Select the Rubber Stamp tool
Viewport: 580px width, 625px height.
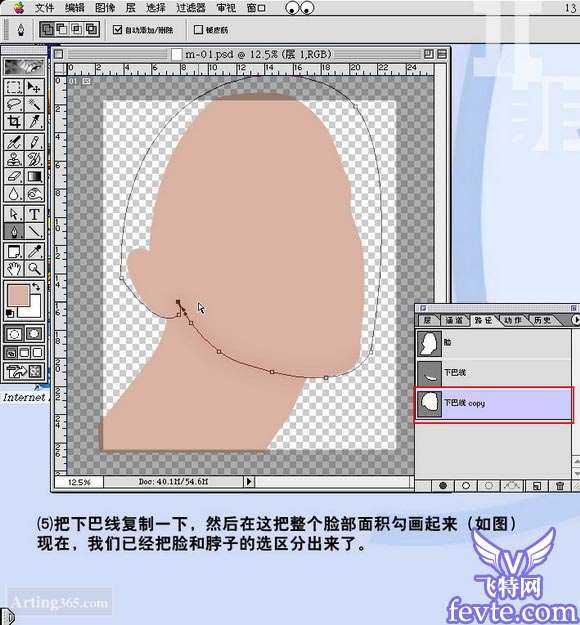pos(14,159)
